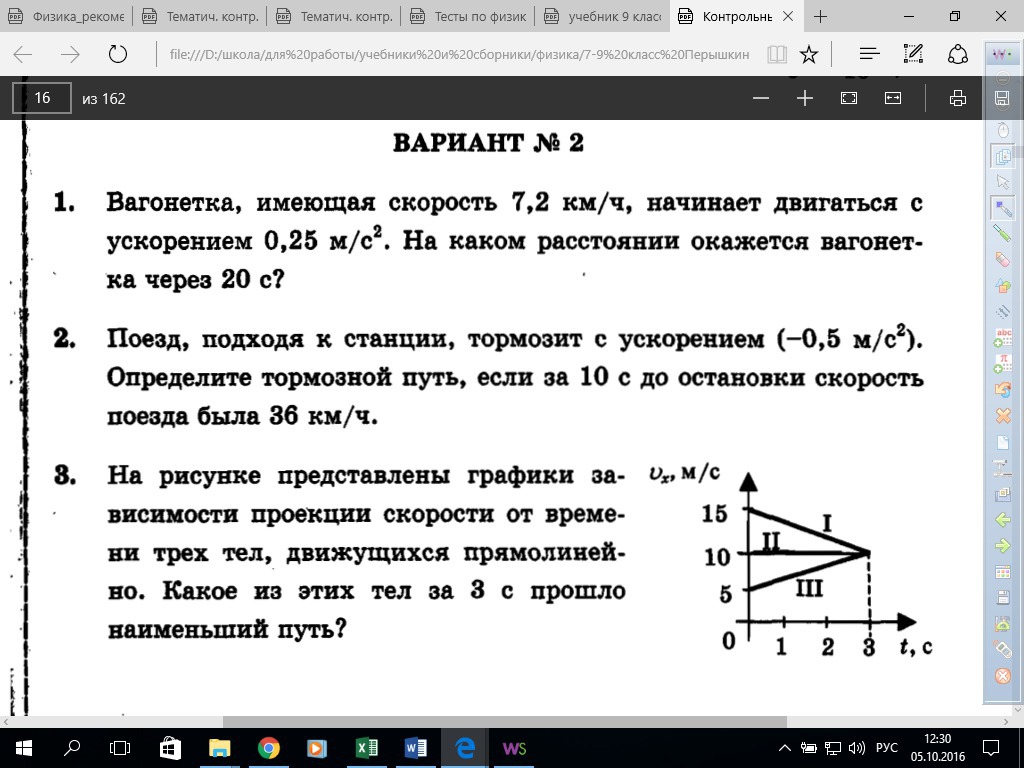Image resolution: width=1024 pixels, height=768 pixels.
Task: Click the add text abc tool
Action: pos(1002,337)
